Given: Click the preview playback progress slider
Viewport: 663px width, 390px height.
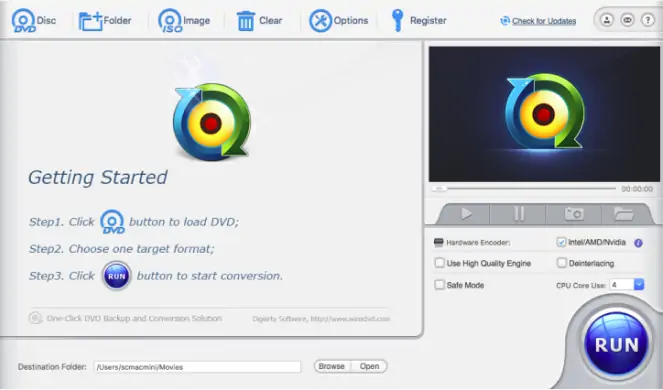Looking at the screenshot, I should [523, 188].
